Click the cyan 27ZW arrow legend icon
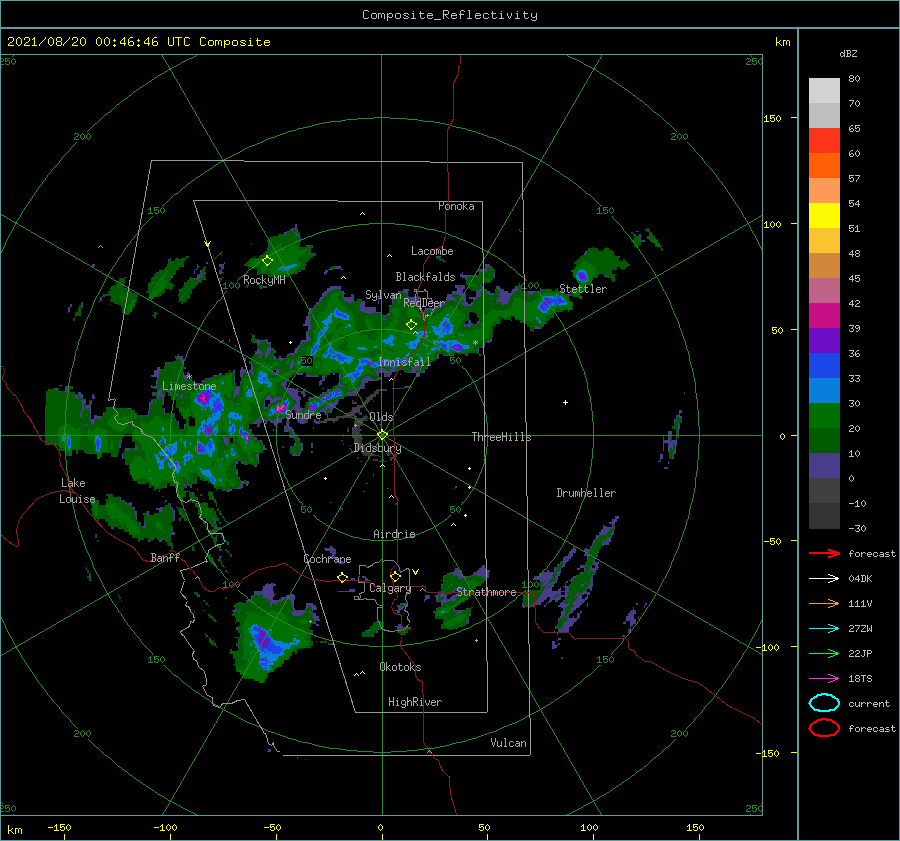The width and height of the screenshot is (900, 841). click(824, 629)
